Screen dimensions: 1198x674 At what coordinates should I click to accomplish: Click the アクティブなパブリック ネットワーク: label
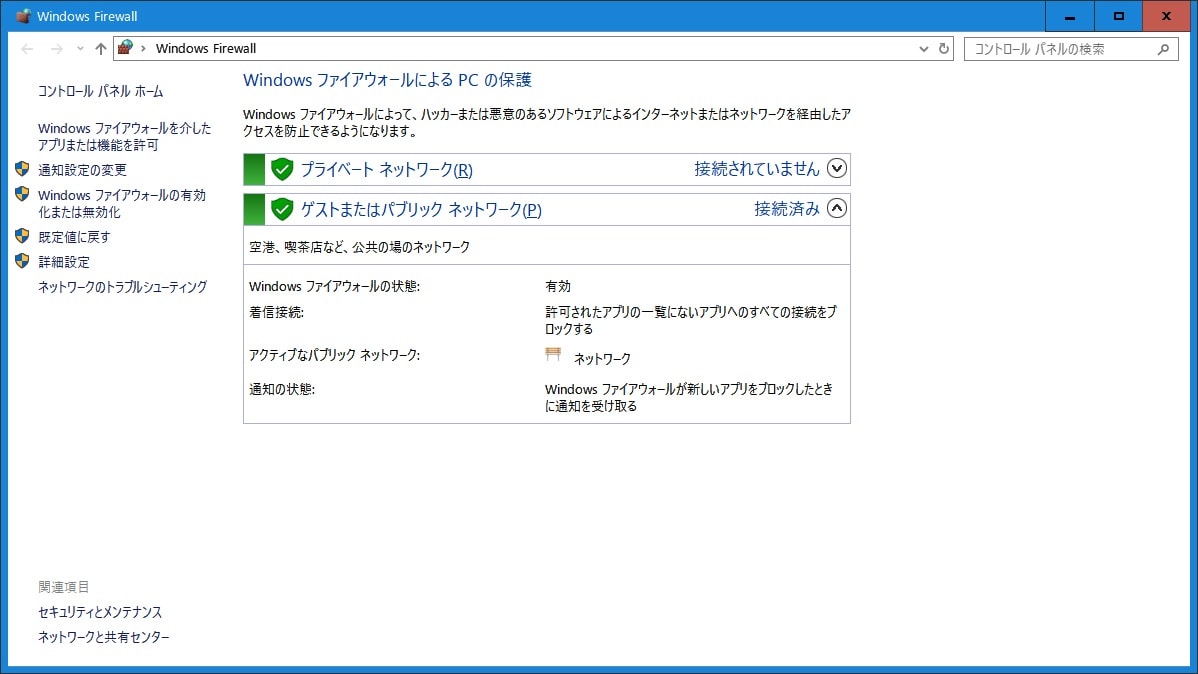pyautogui.click(x=335, y=355)
